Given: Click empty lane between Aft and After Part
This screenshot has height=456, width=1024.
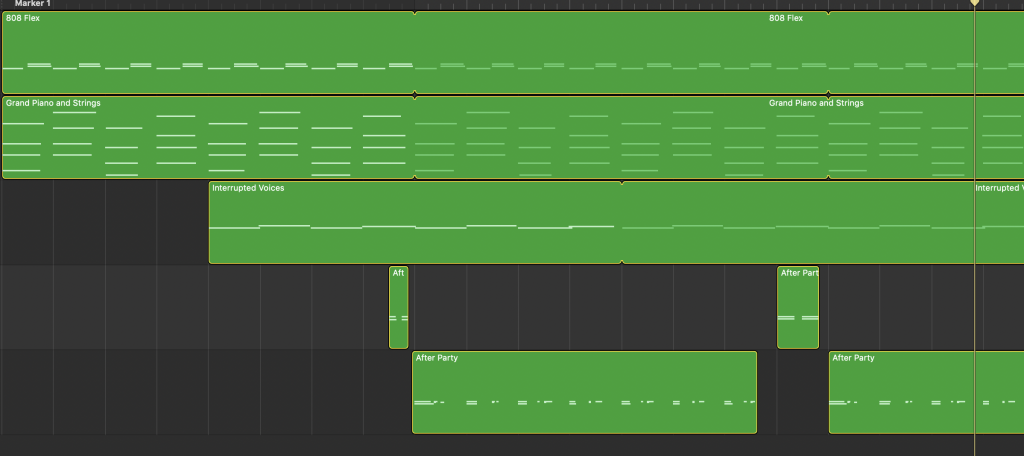Looking at the screenshot, I should click(592, 307).
